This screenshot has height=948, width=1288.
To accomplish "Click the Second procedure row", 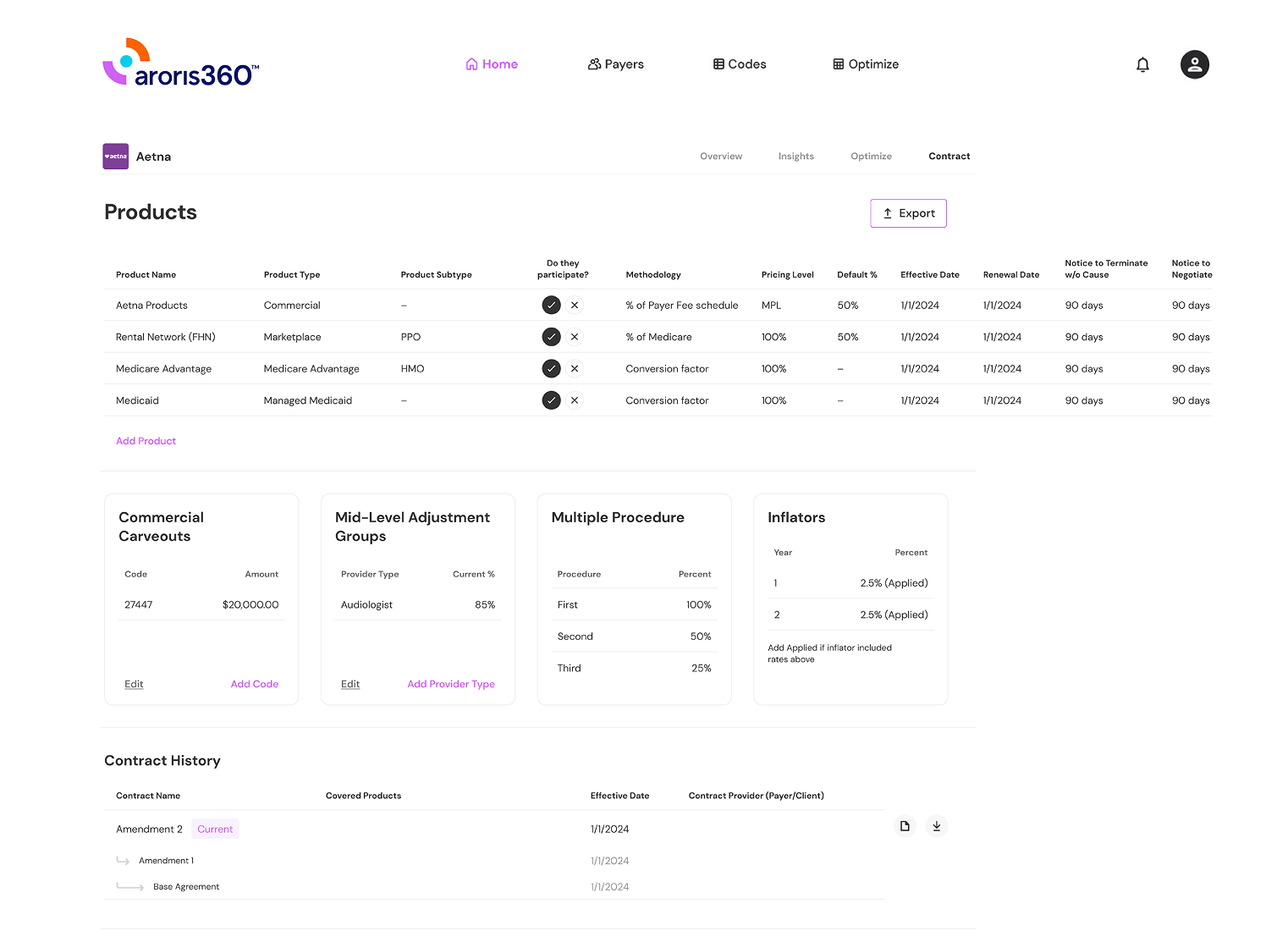I will click(635, 637).
